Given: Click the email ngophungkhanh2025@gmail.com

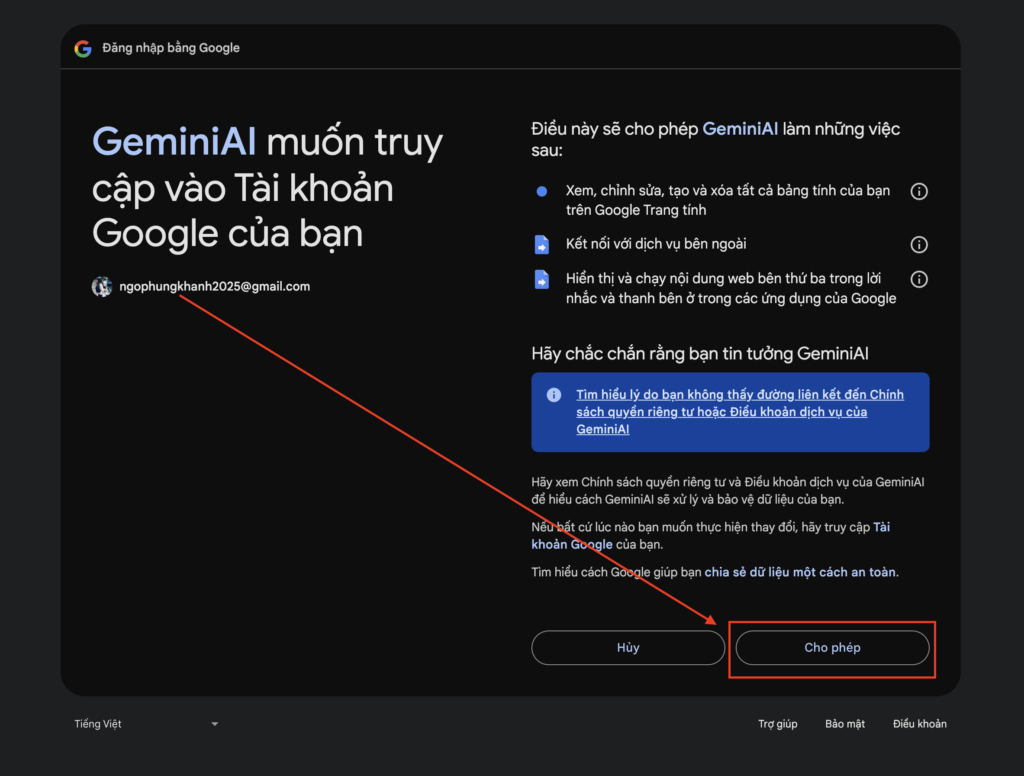Looking at the screenshot, I should (215, 286).
